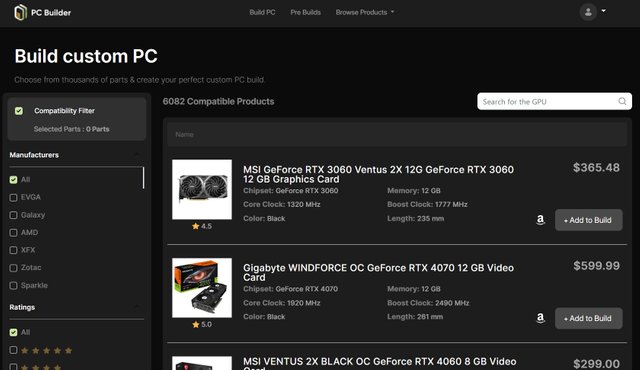Select the five-star rating filter checkbox
The width and height of the screenshot is (640, 370).
point(13,350)
